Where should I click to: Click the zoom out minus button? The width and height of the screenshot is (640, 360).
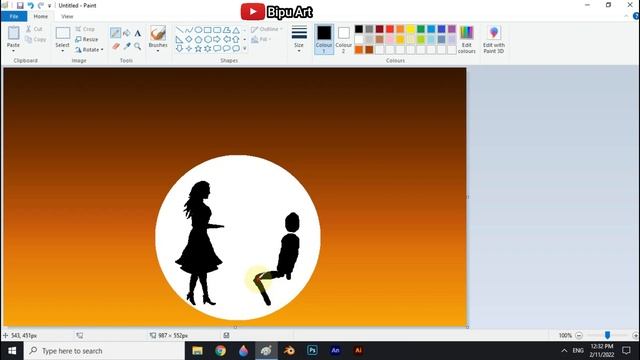pos(579,336)
